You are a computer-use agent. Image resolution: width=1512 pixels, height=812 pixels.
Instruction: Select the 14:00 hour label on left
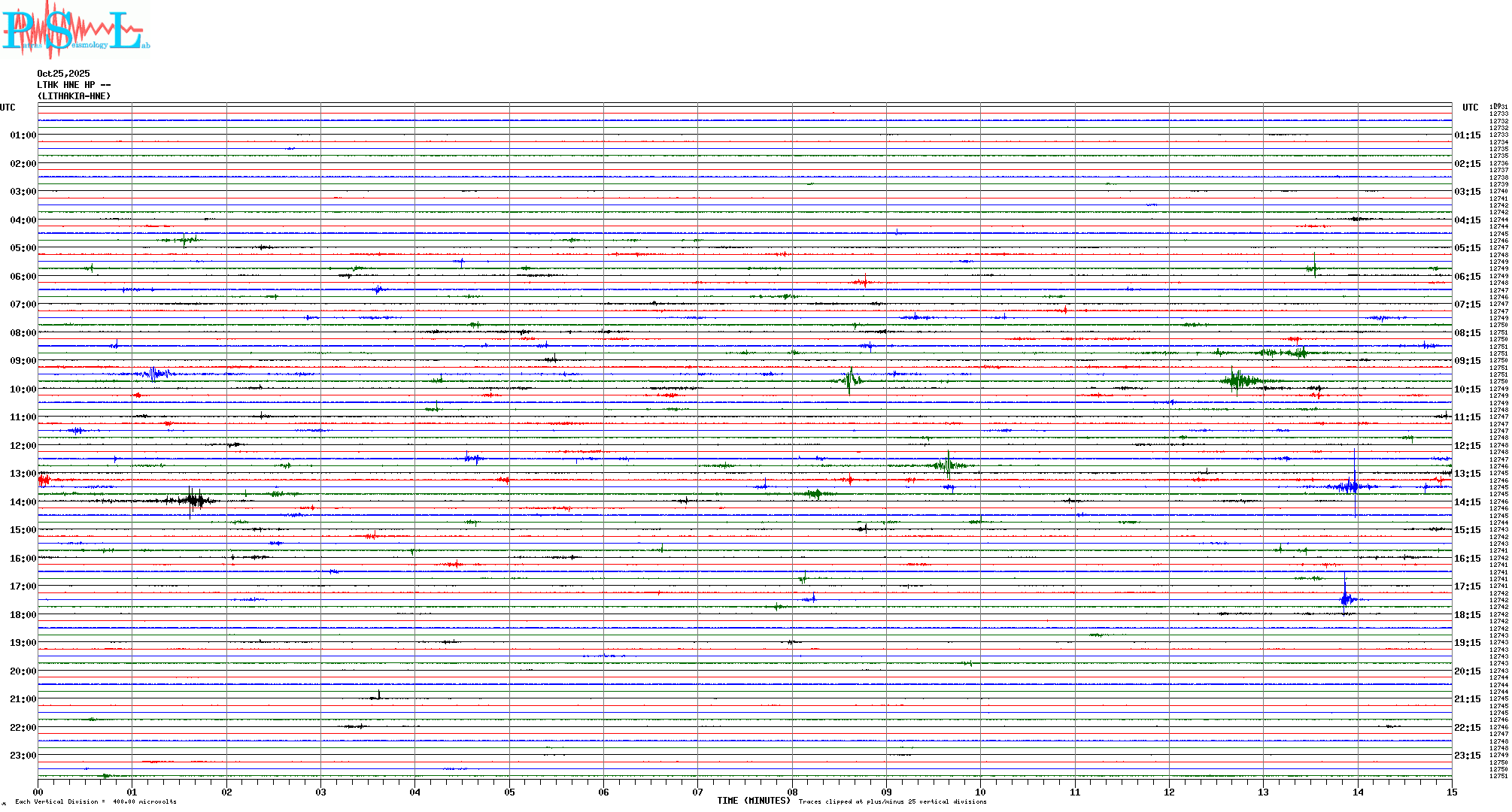[x=23, y=502]
